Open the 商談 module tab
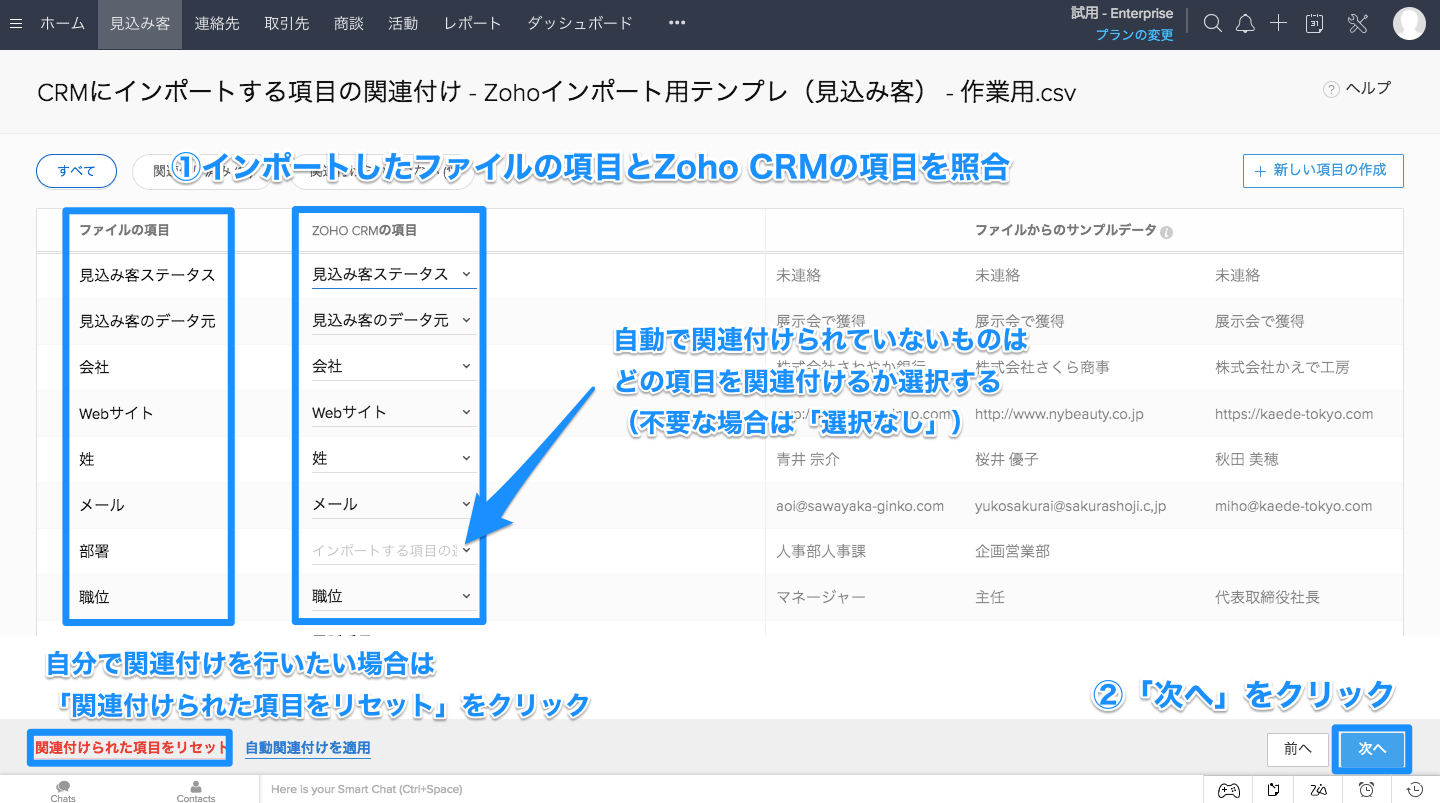Viewport: 1440px width, 803px height. click(349, 23)
